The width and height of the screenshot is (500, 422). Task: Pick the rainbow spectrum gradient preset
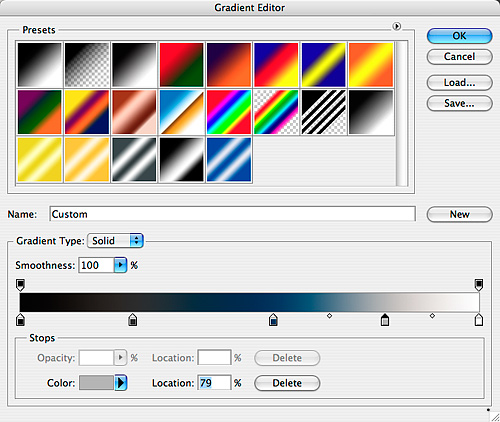pos(229,112)
